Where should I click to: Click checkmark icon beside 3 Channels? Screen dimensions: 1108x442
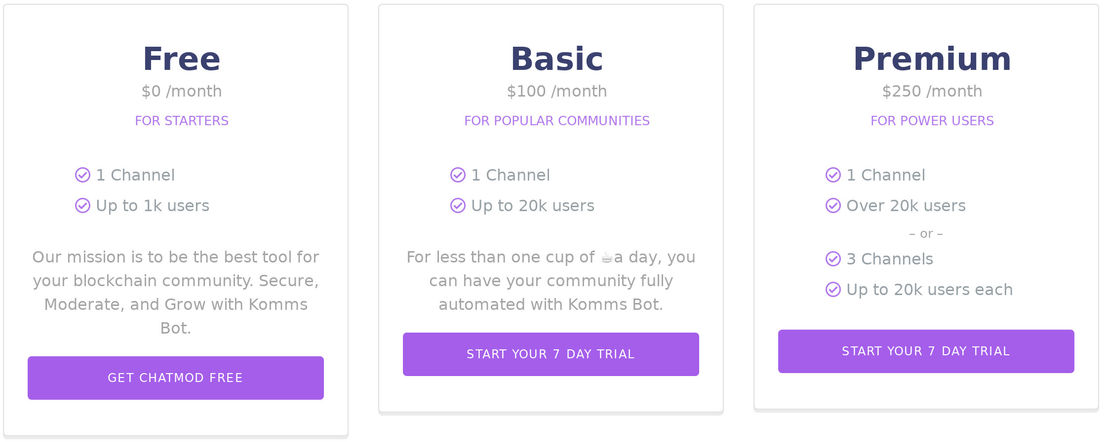coord(833,259)
